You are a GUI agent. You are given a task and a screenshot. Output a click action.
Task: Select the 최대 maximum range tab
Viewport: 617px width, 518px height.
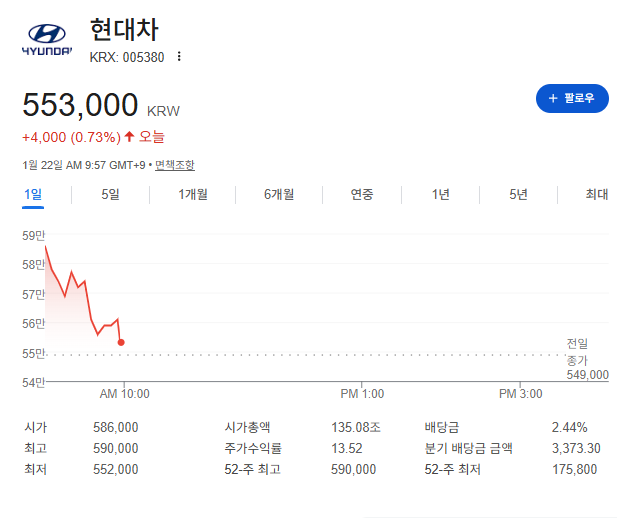(x=596, y=195)
